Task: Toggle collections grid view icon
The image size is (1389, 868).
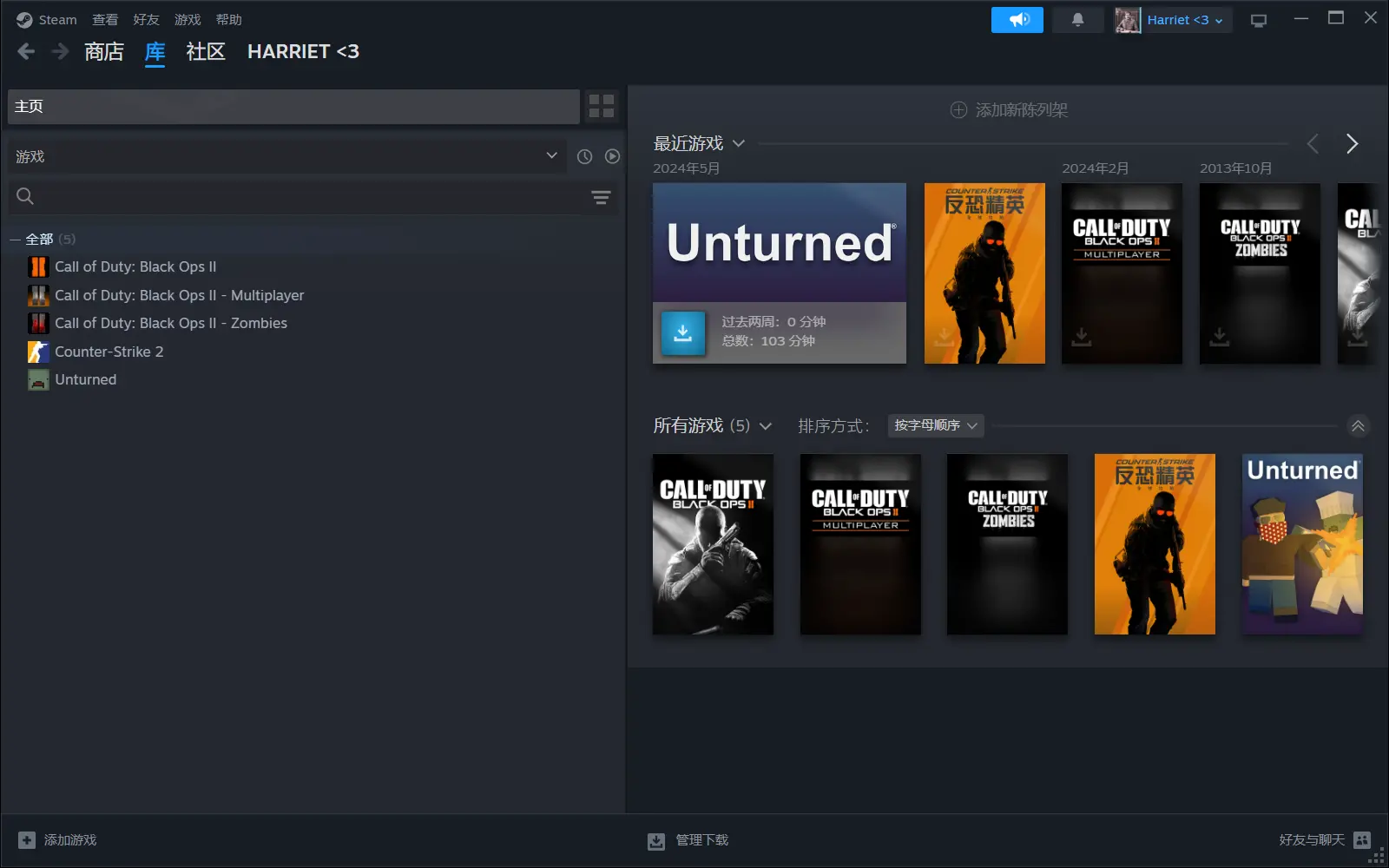Action: (x=602, y=106)
